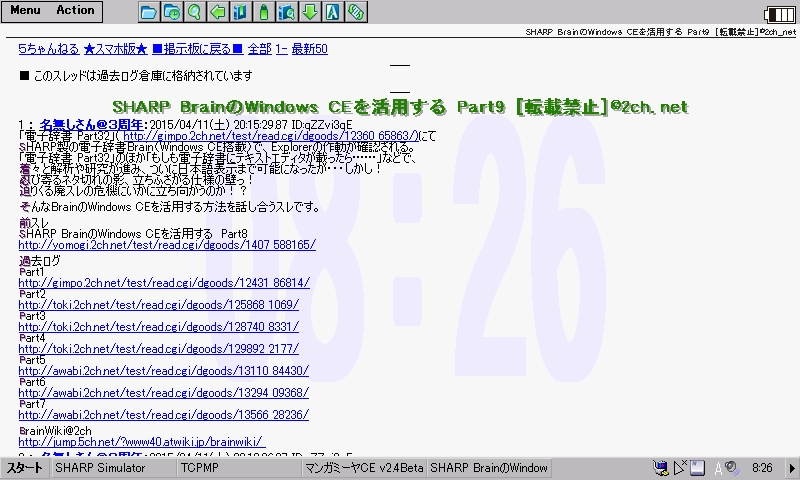Open Part4 link dgoods/129892 2177
The height and width of the screenshot is (480, 800).
click(x=158, y=348)
